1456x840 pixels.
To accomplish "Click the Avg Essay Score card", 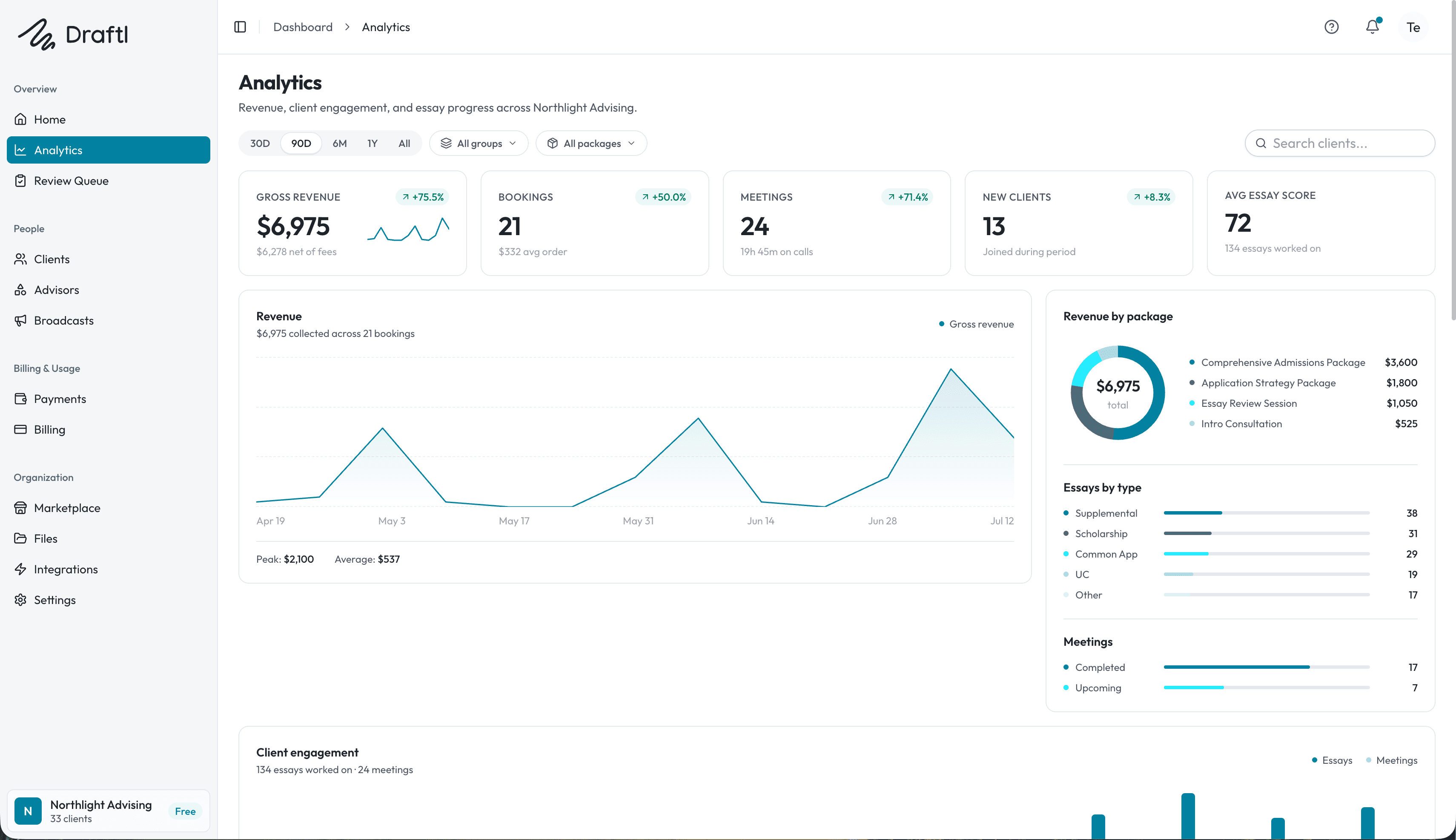I will [1321, 223].
